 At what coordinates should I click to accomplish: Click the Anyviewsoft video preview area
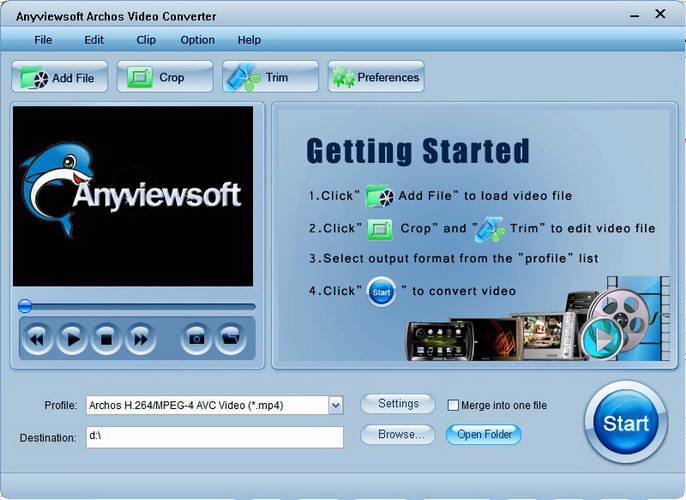point(133,196)
